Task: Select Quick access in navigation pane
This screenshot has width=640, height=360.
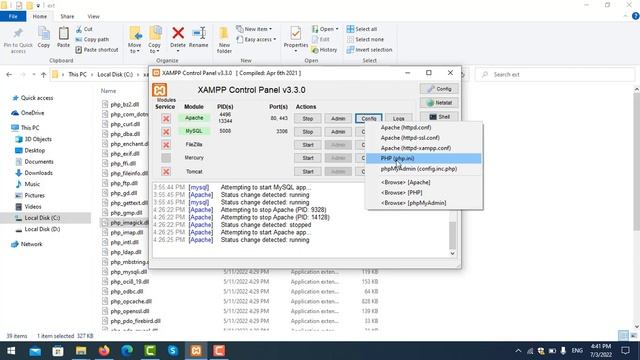Action: click(x=33, y=98)
